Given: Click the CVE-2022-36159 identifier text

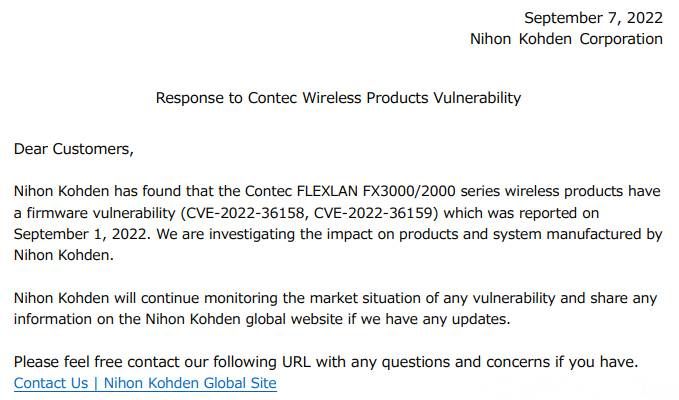Looking at the screenshot, I should (x=373, y=213).
